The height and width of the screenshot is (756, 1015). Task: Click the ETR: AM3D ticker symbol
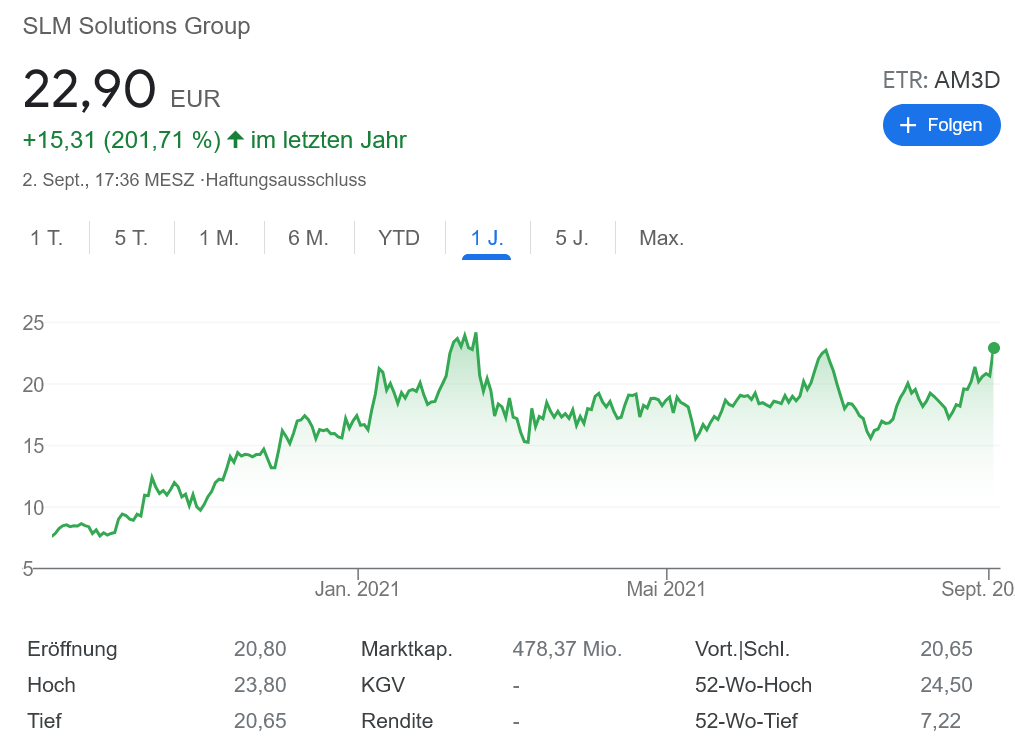tap(941, 80)
